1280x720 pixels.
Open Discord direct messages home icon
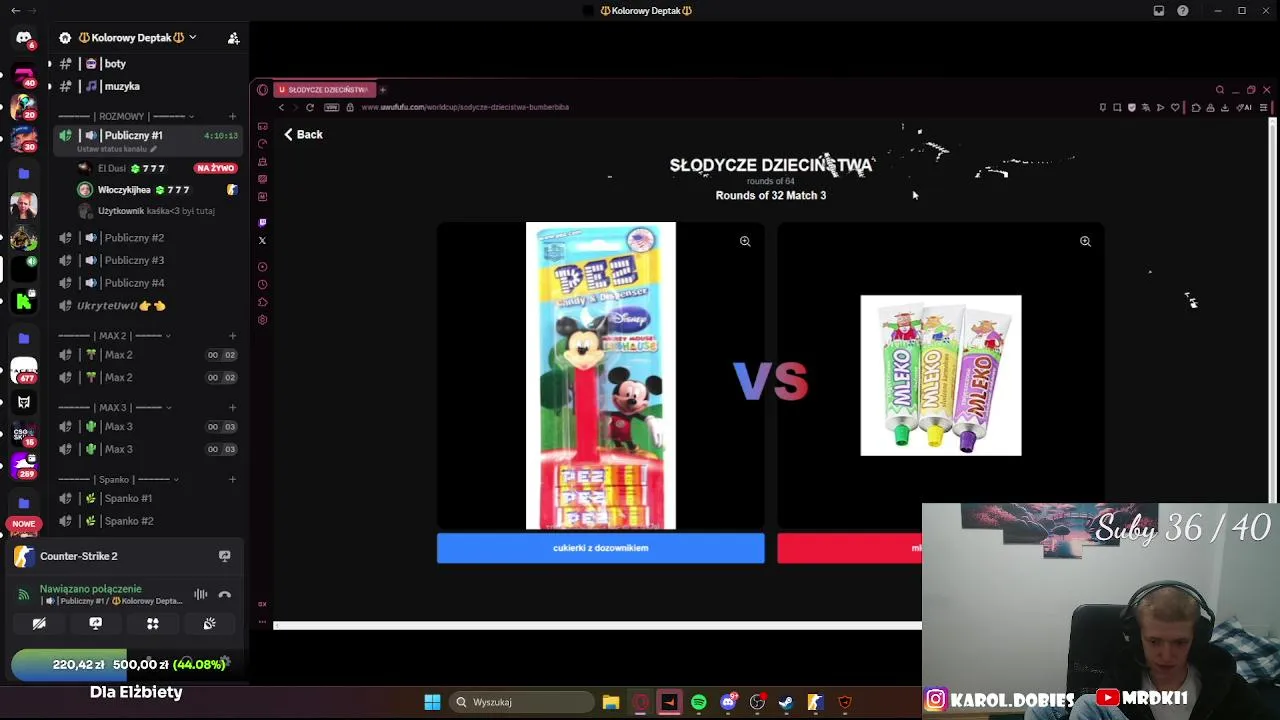coord(24,38)
